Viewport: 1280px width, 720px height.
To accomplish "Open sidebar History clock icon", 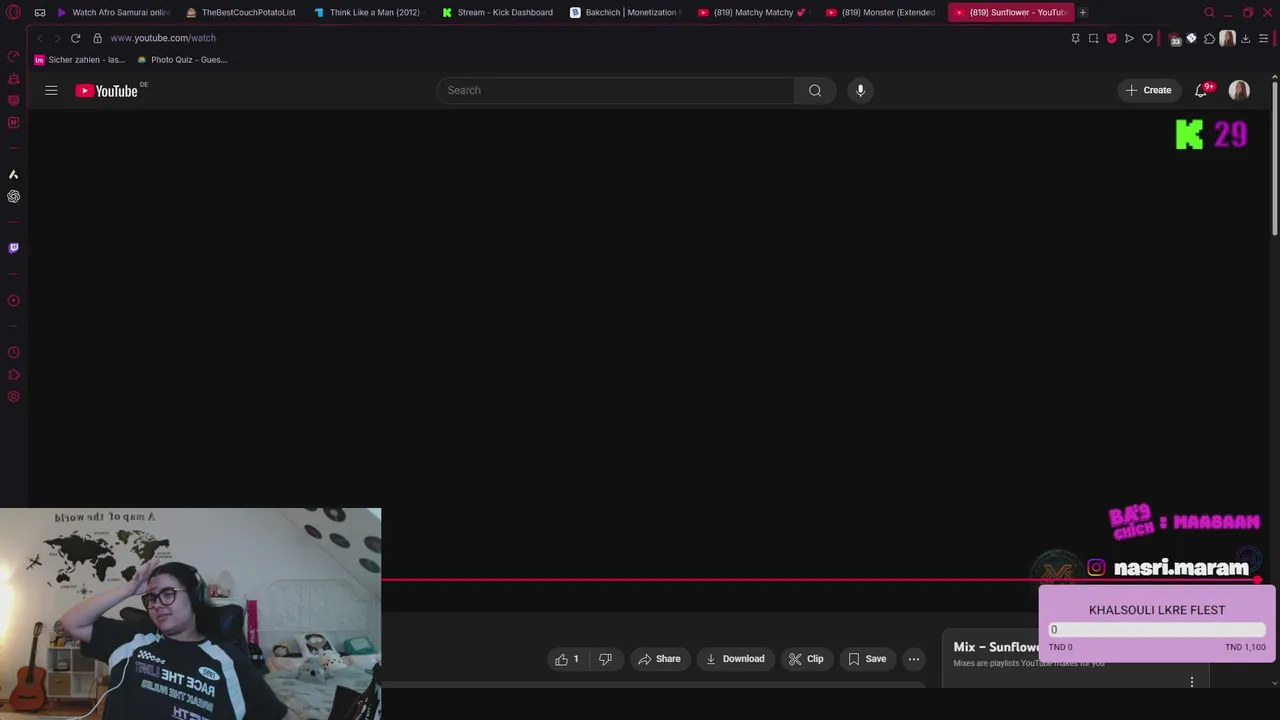I will click(13, 352).
